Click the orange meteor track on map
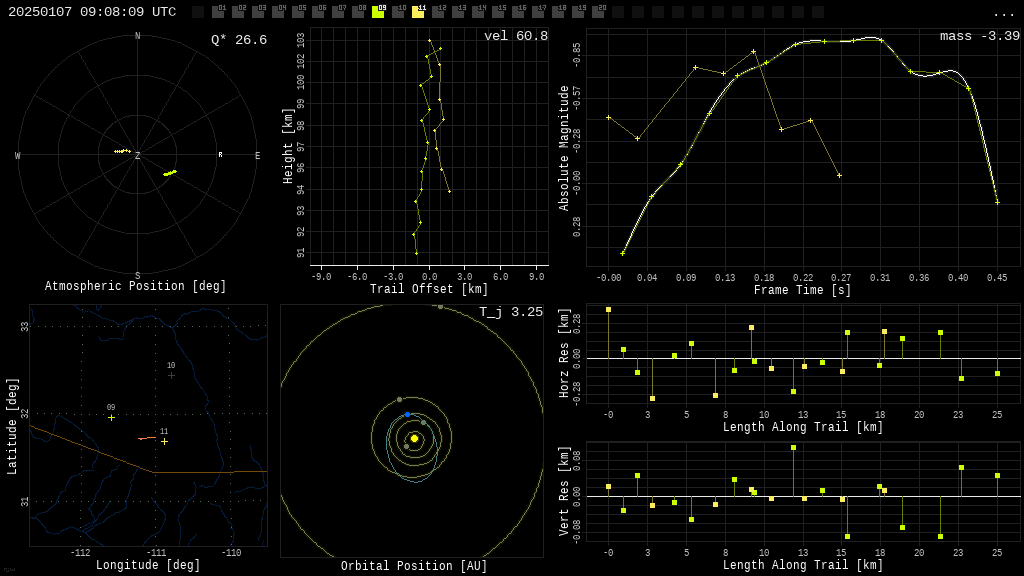This screenshot has height=576, width=1024. (x=147, y=438)
